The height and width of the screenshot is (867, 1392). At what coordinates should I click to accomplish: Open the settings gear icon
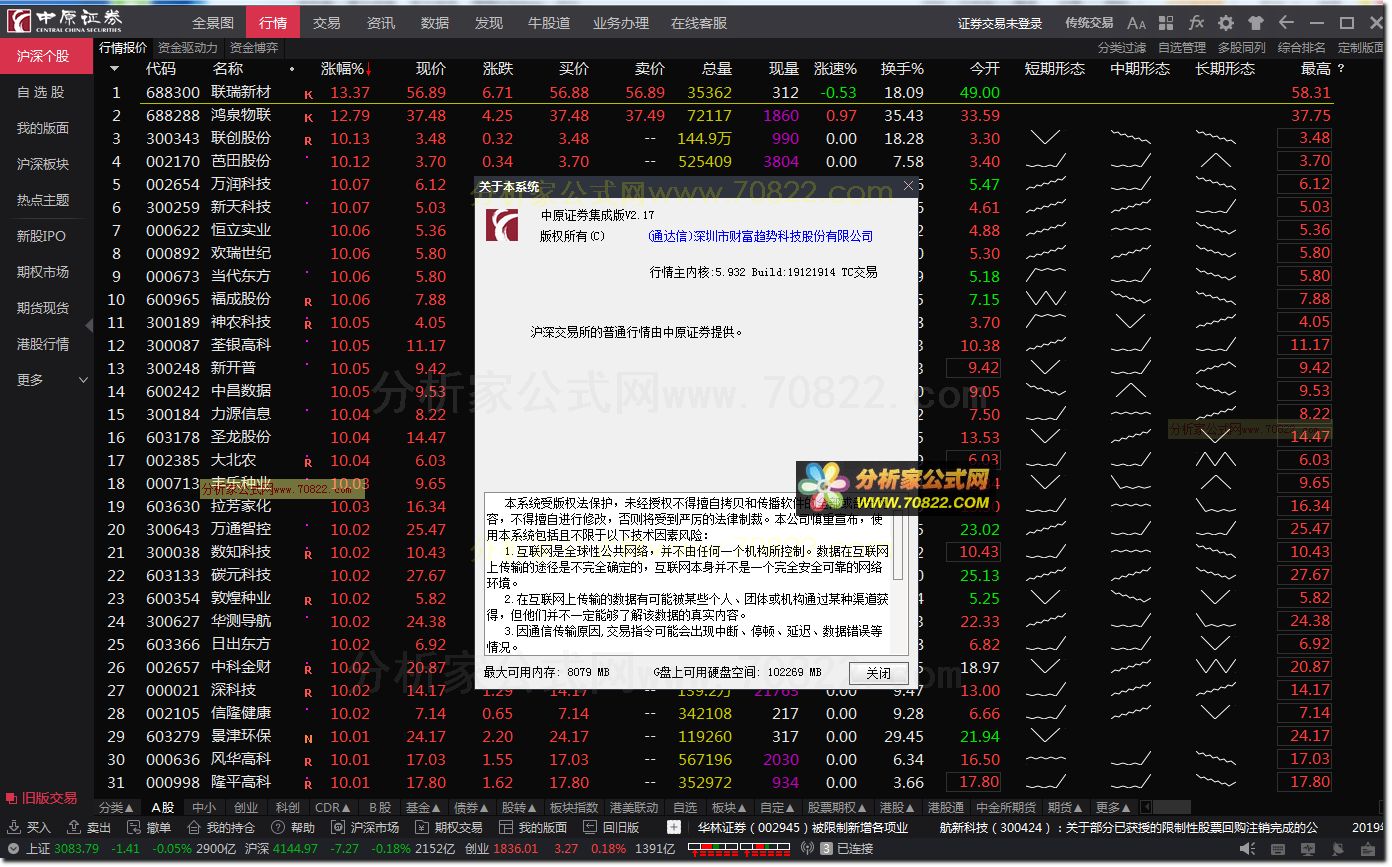tap(1226, 22)
